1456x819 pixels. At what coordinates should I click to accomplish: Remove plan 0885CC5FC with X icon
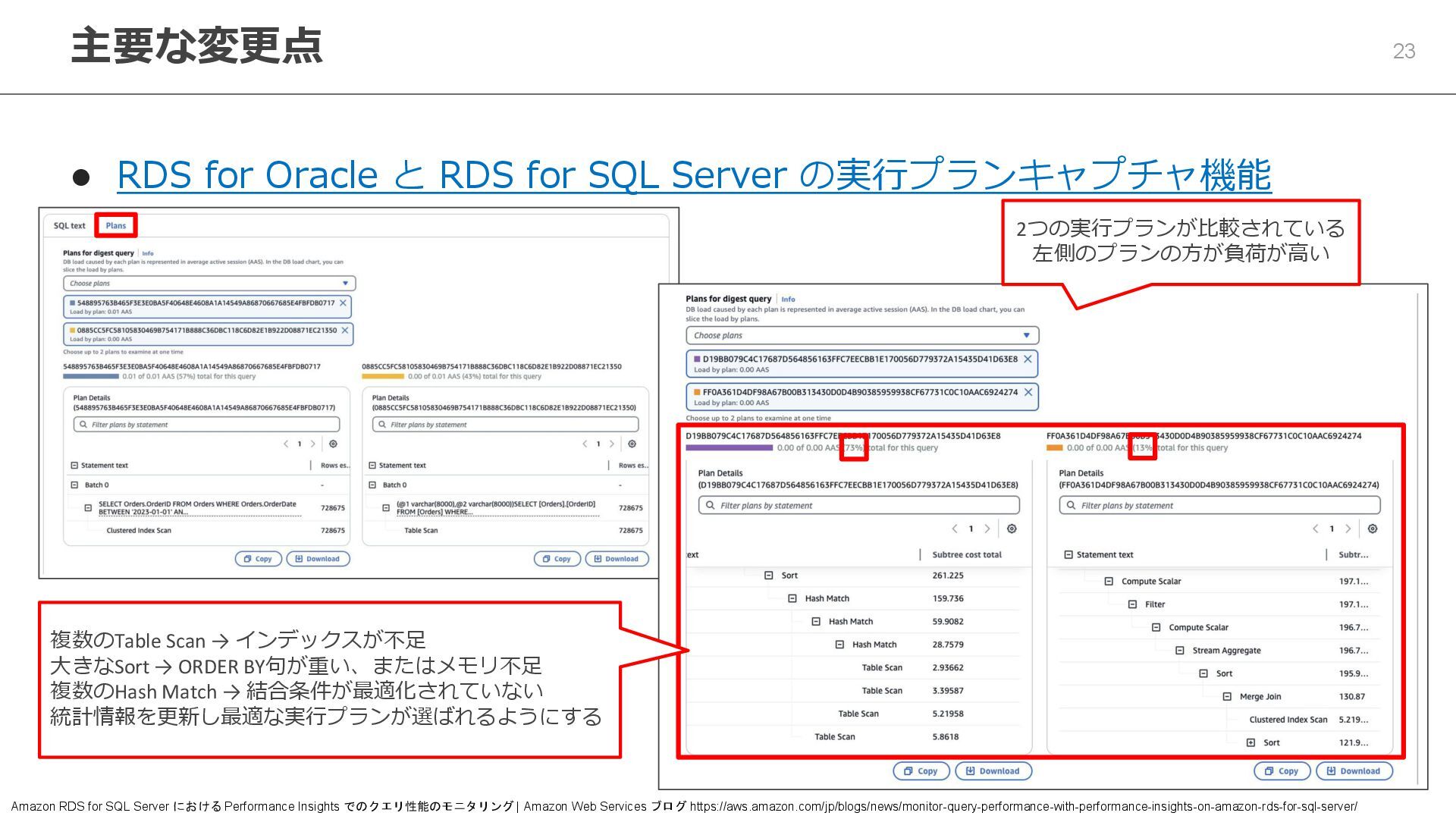[x=344, y=330]
